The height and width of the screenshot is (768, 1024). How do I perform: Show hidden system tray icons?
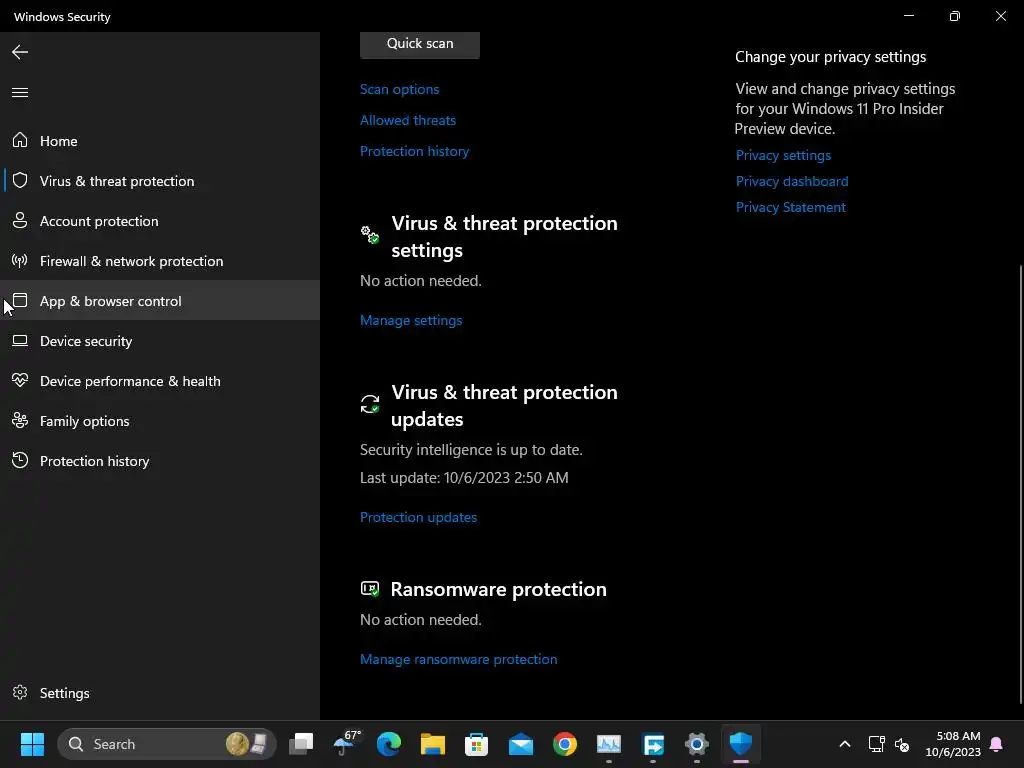pos(844,744)
